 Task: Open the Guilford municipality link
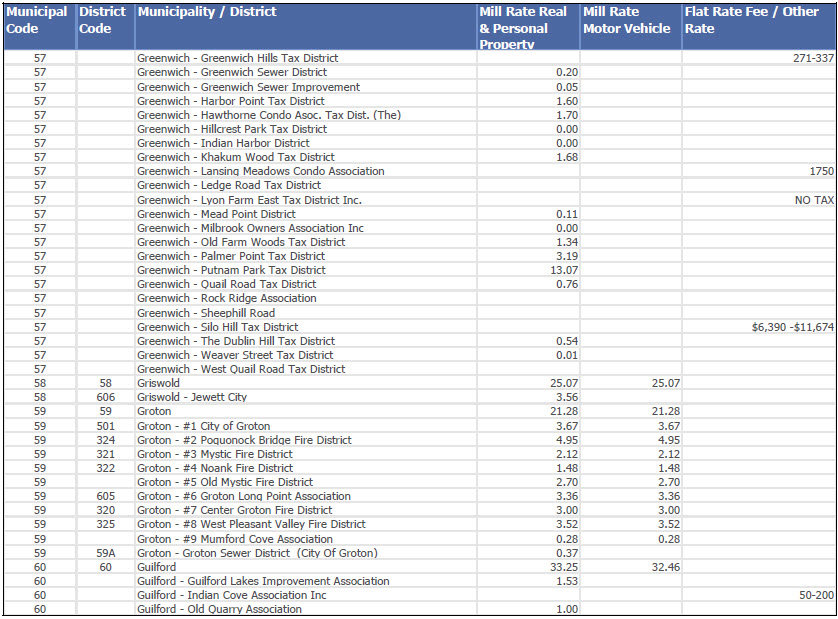[156, 566]
